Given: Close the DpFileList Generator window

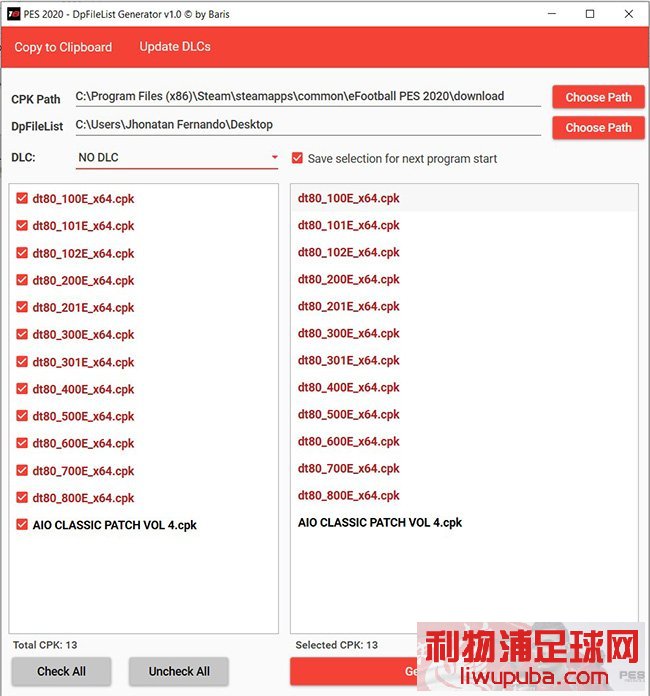Looking at the screenshot, I should point(629,14).
